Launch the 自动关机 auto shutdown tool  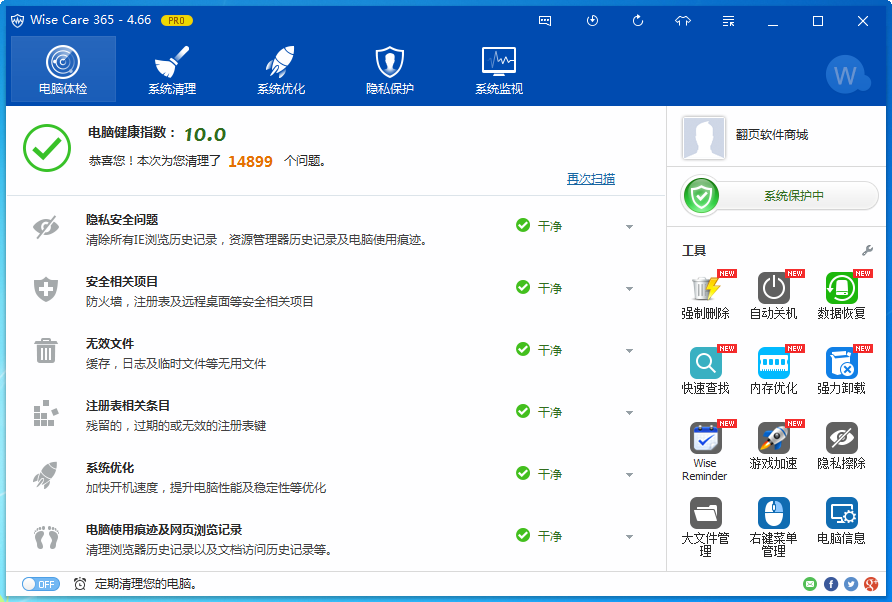click(x=773, y=296)
